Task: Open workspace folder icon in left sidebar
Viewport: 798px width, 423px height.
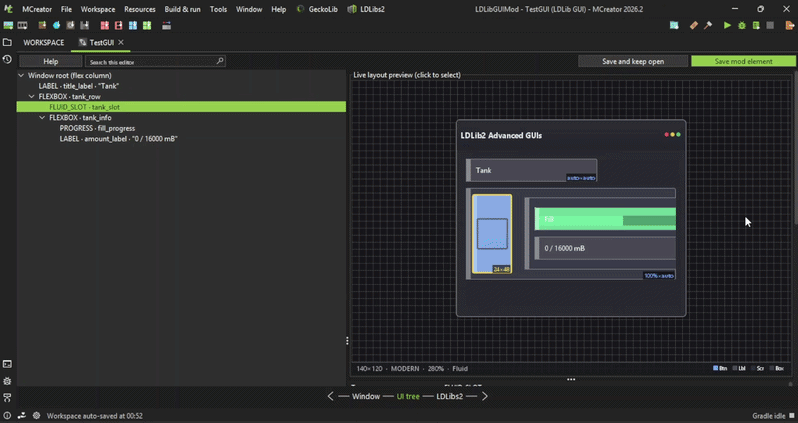Action: (7, 42)
